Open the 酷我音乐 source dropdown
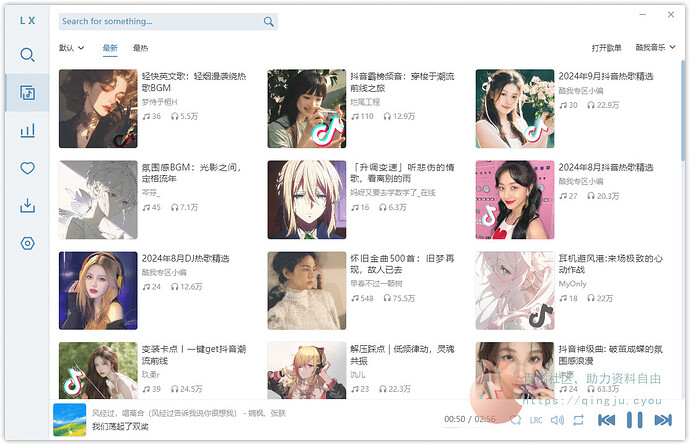 coord(656,48)
